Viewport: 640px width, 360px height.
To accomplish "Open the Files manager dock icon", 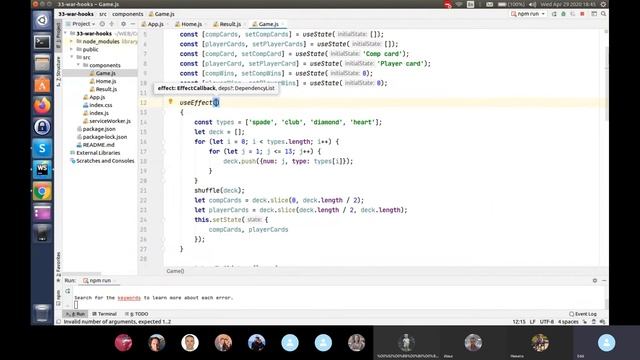I will coord(42,63).
